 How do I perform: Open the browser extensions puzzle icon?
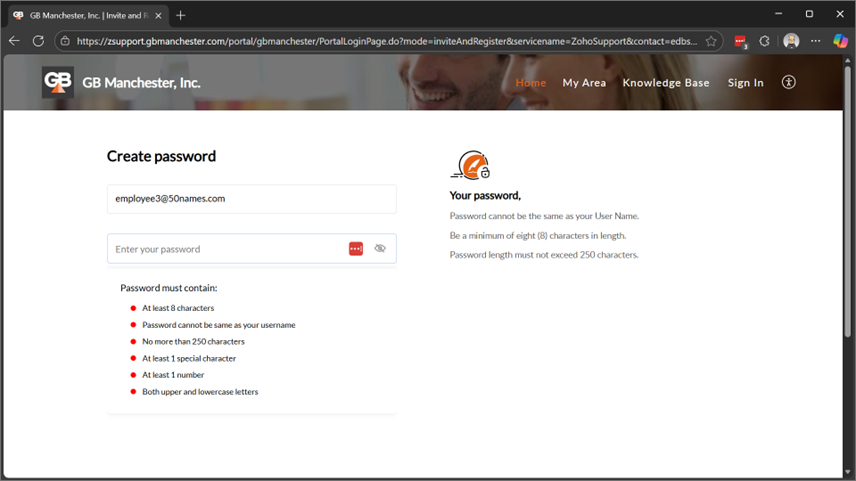[765, 41]
